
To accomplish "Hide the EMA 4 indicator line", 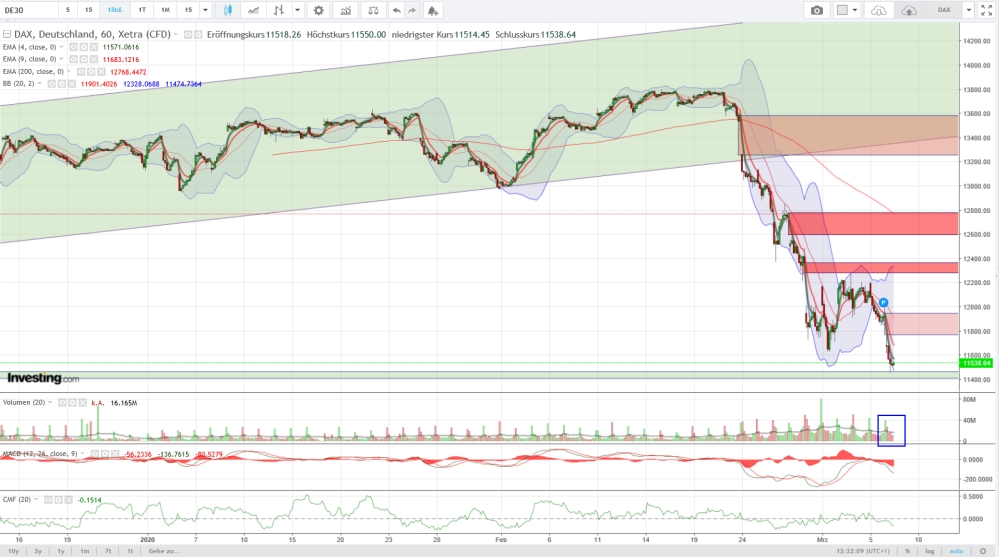I will click(73, 47).
